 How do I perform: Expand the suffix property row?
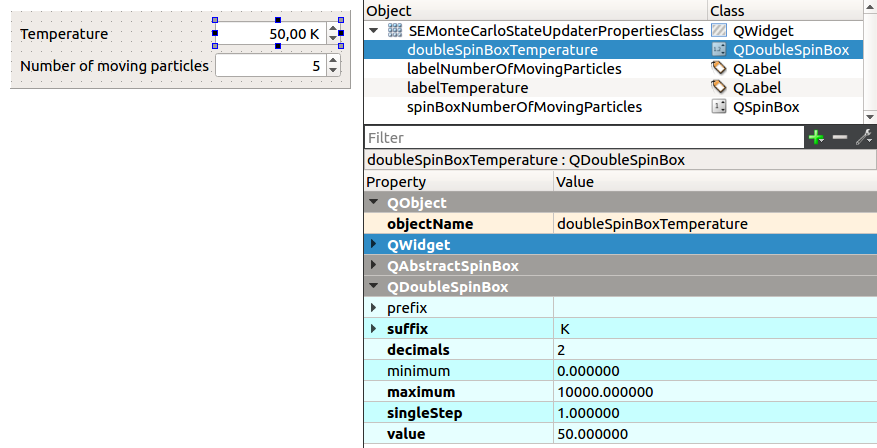[x=374, y=329]
